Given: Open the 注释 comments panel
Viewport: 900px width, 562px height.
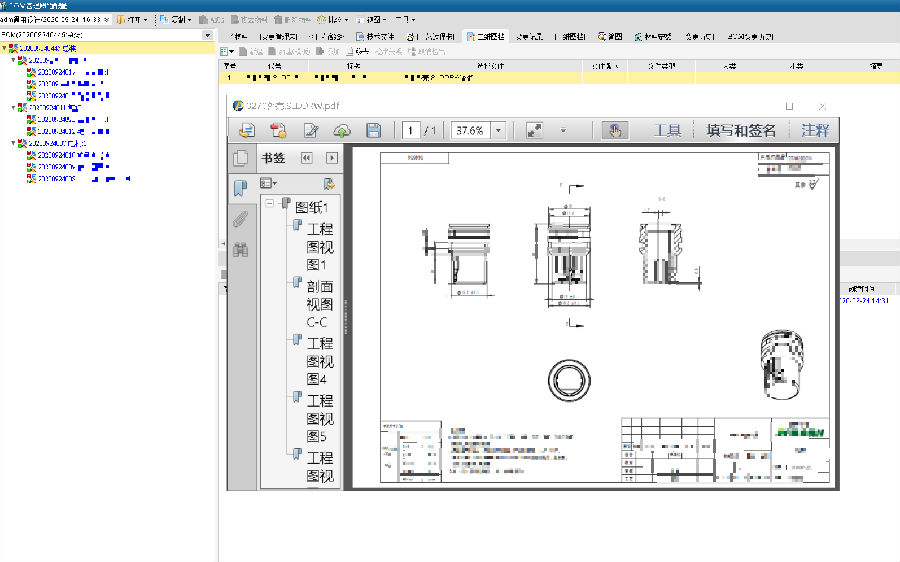Looking at the screenshot, I should [814, 131].
